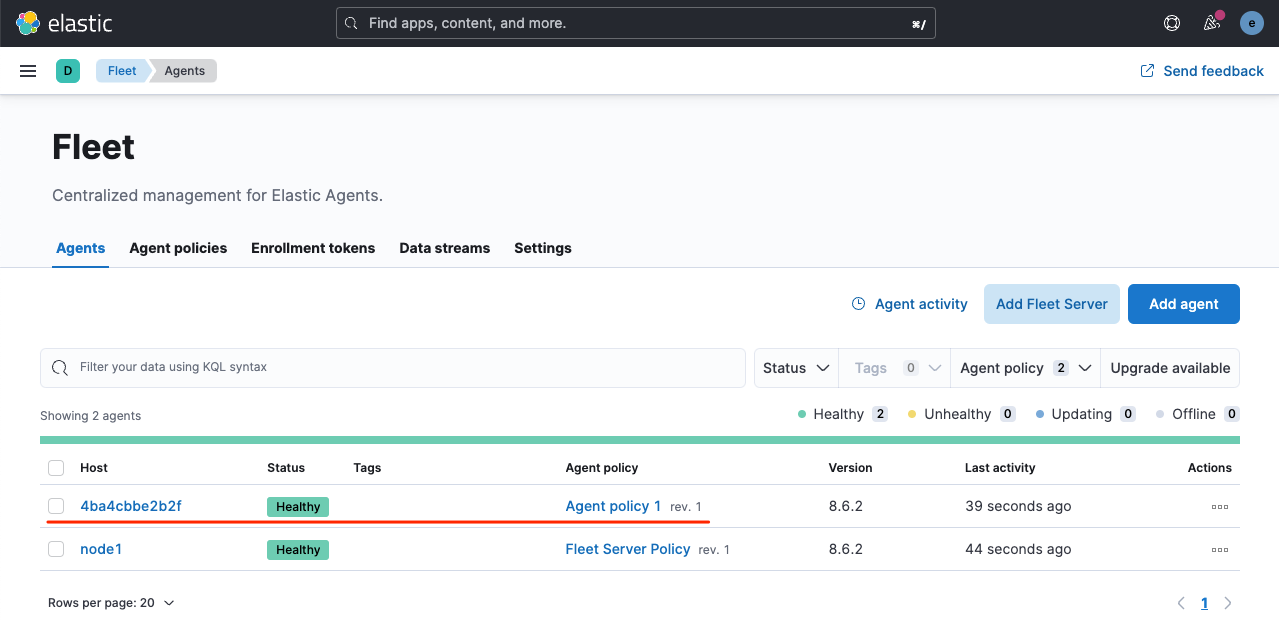
Task: Open the Data streams tab
Action: [445, 248]
